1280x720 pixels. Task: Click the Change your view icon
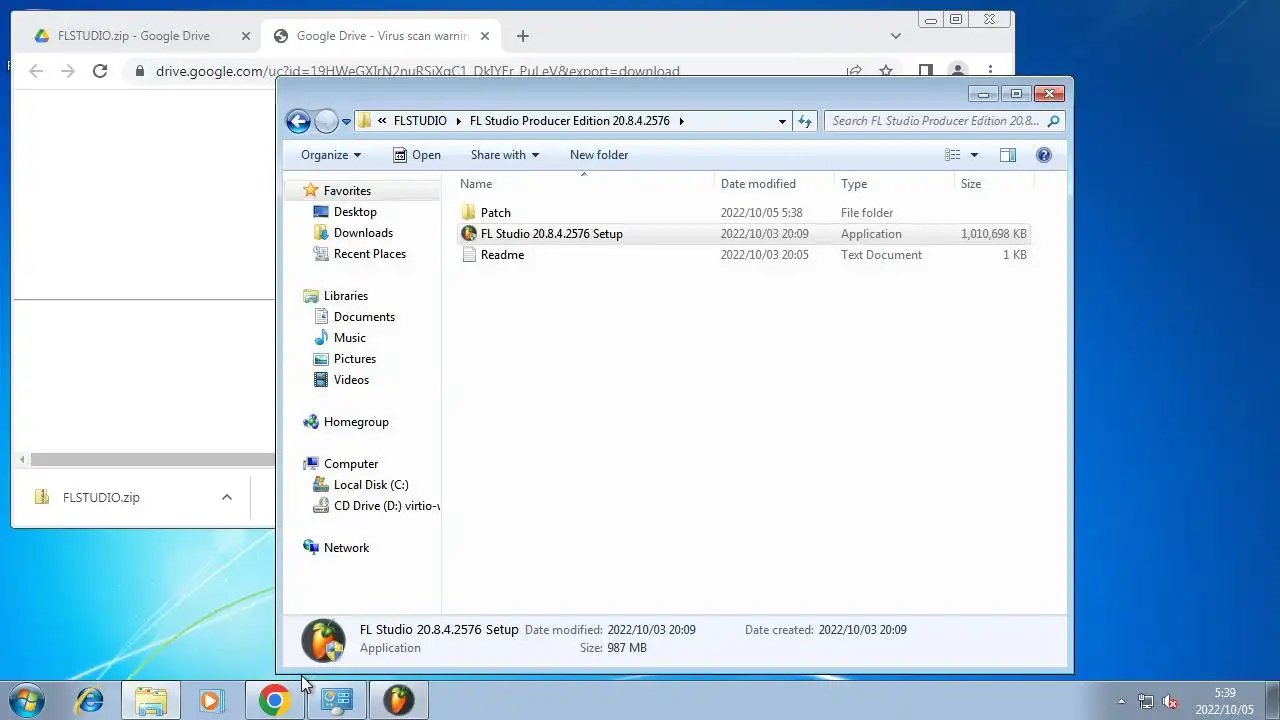(x=953, y=155)
